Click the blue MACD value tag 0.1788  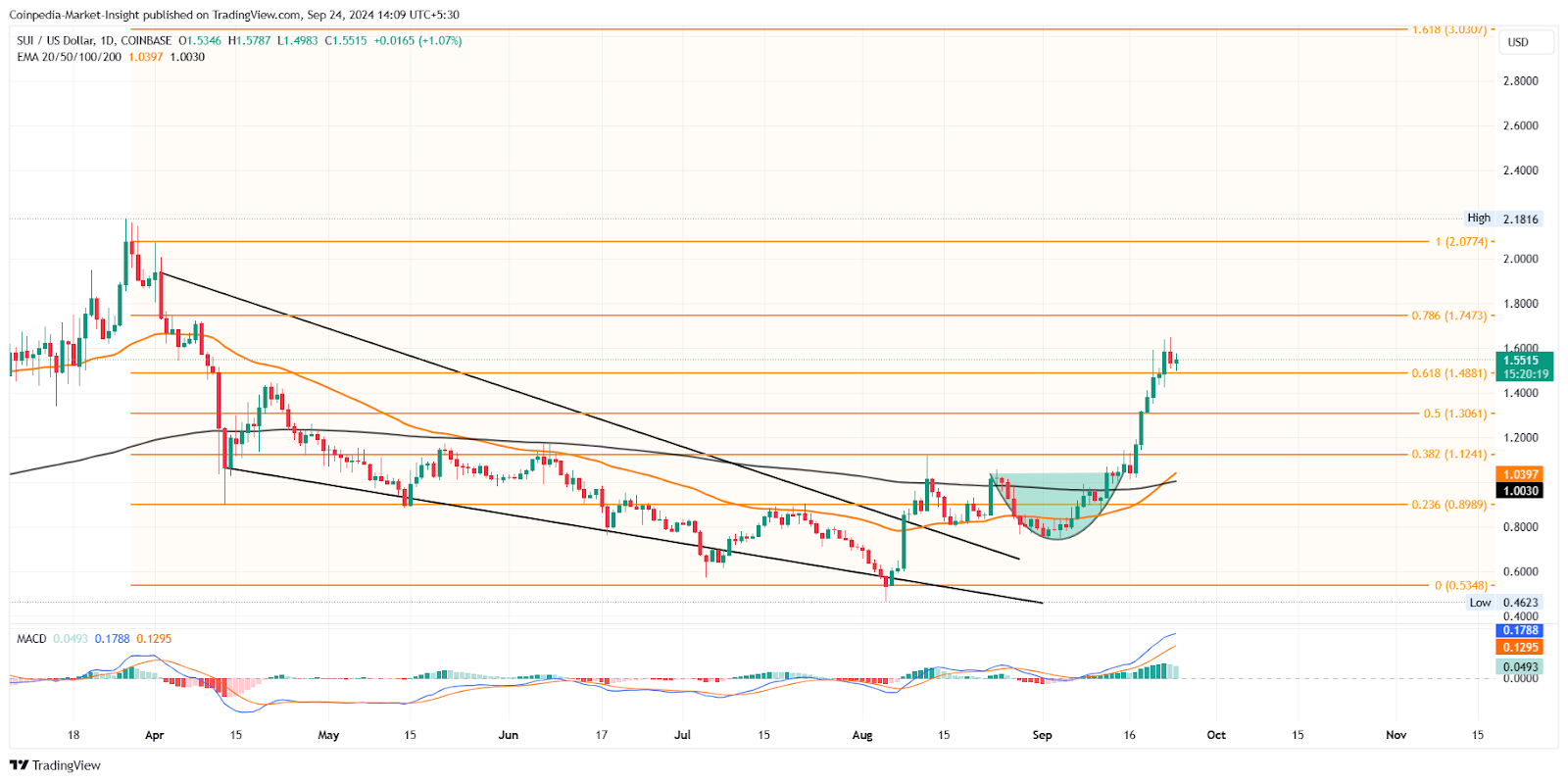[1519, 631]
